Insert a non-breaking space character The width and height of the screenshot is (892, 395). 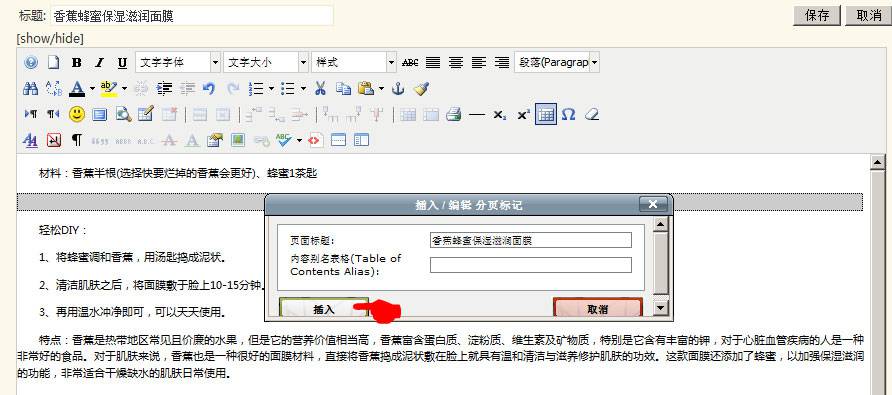53,140
